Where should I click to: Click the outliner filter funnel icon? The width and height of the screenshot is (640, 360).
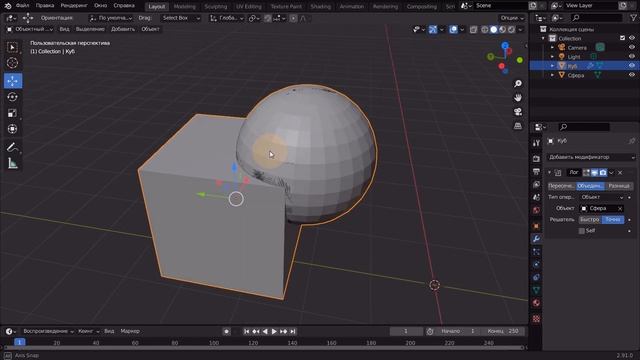tap(633, 18)
